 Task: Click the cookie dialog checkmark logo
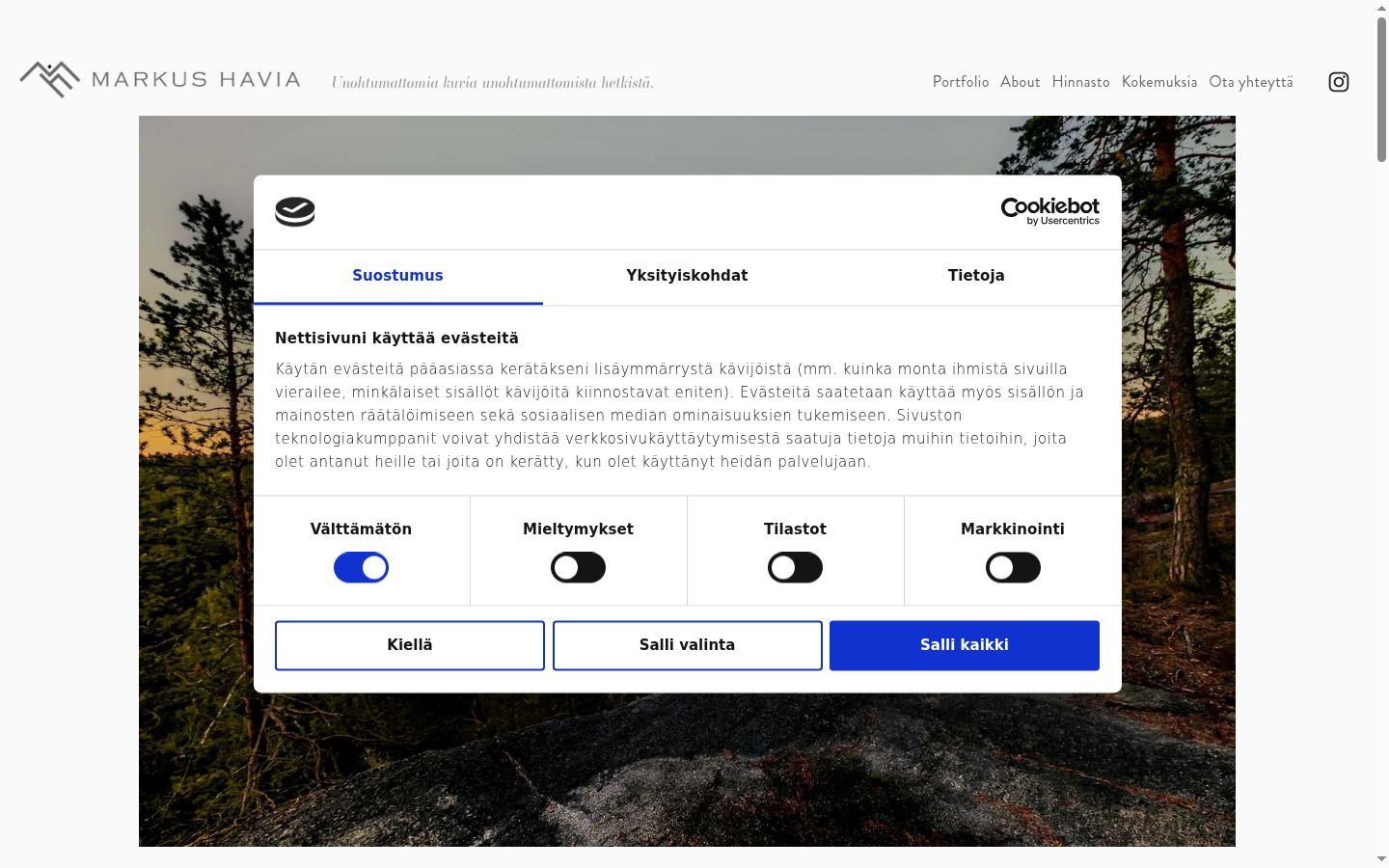tap(295, 211)
